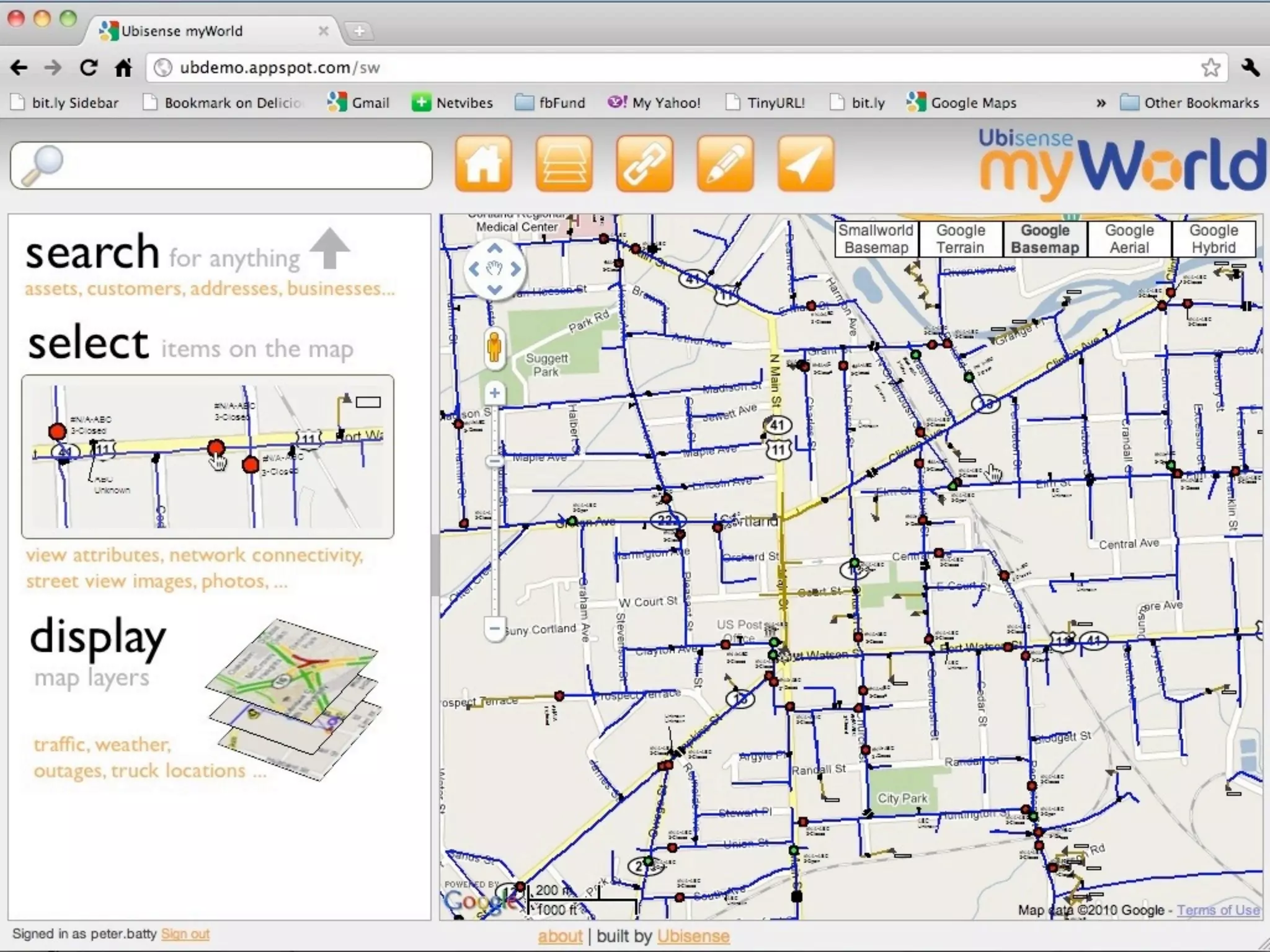1270x952 pixels.
Task: Open the orange Layers stack icon
Action: point(564,164)
